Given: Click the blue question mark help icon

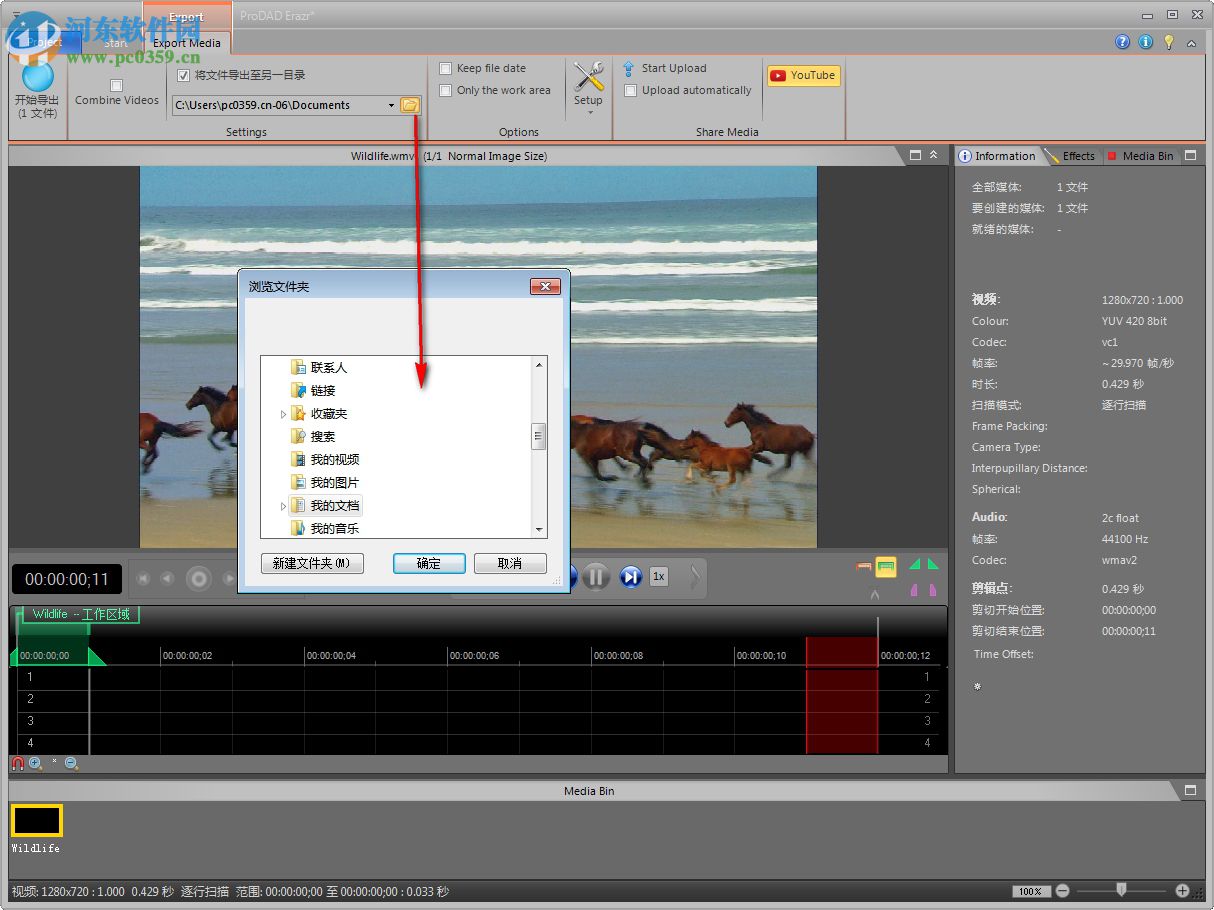Looking at the screenshot, I should pyautogui.click(x=1122, y=42).
